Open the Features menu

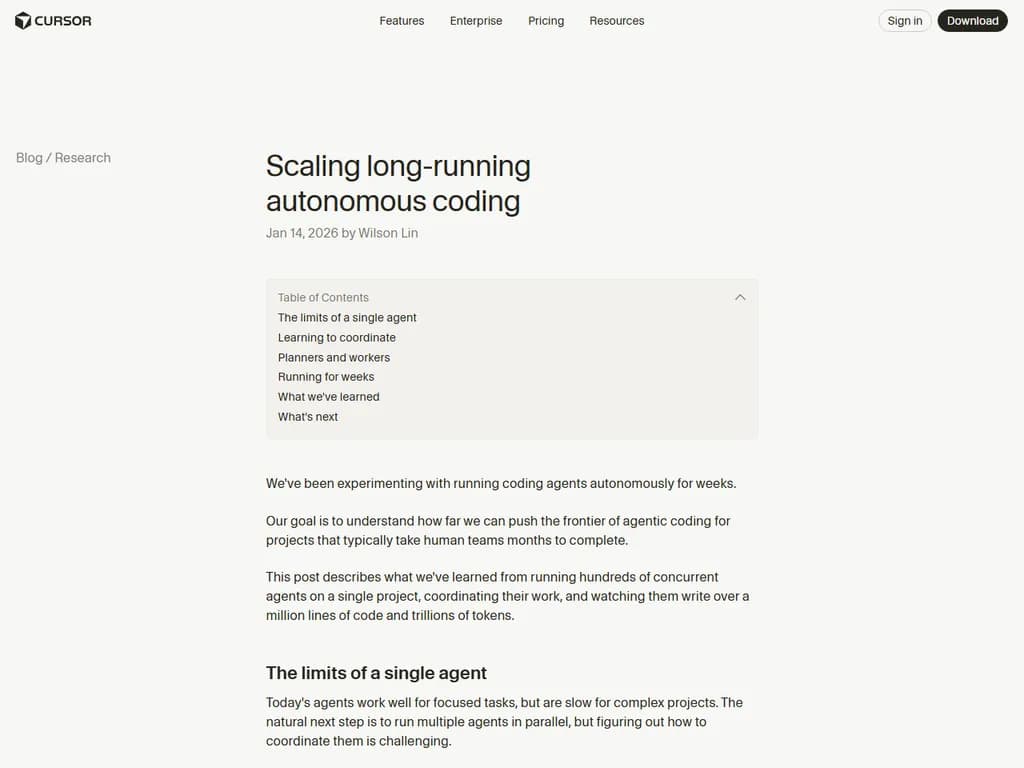pos(401,21)
